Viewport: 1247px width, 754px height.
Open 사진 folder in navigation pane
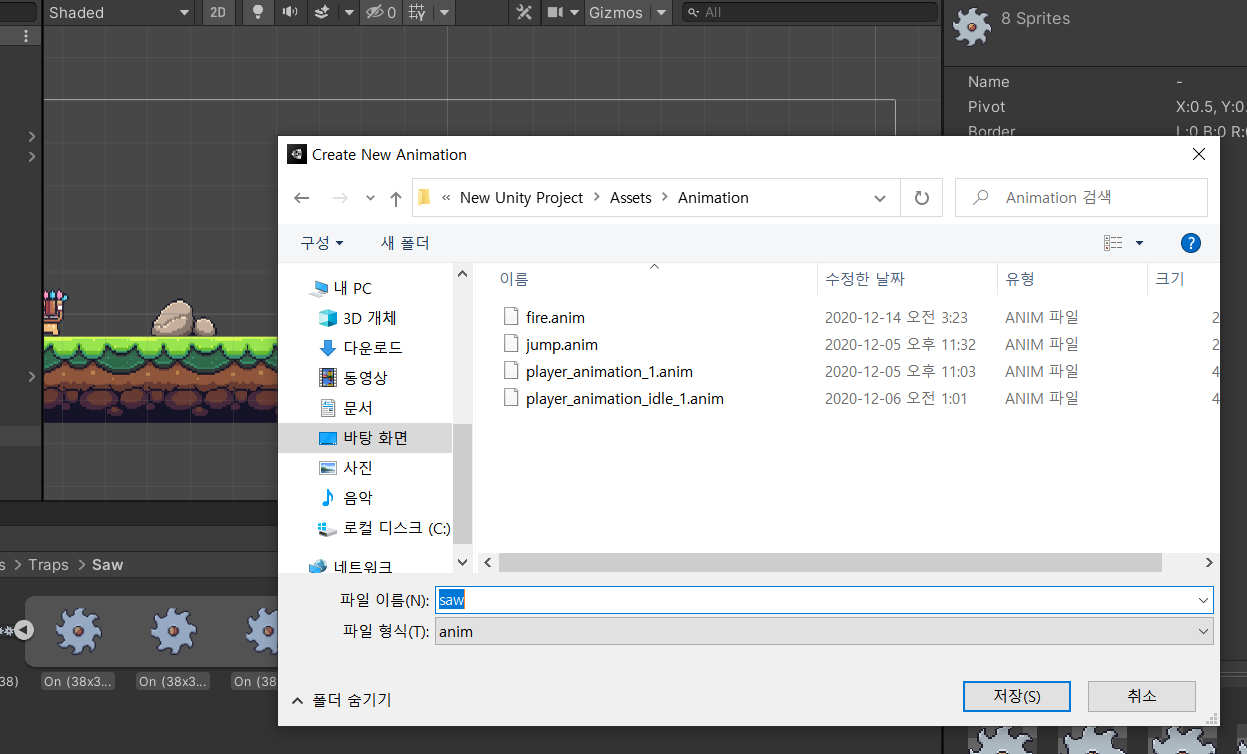pyautogui.click(x=357, y=468)
